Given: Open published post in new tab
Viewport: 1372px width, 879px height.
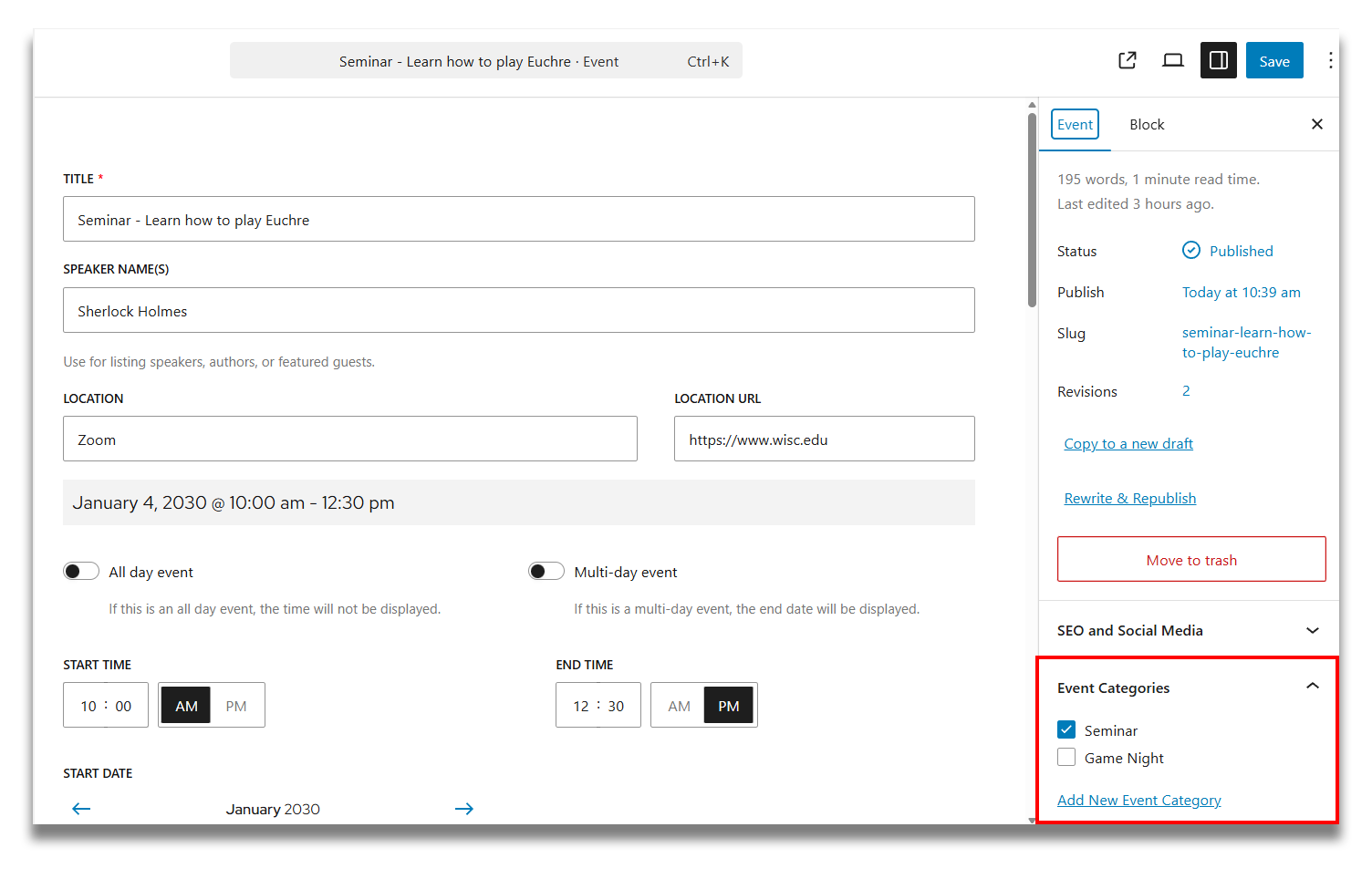Looking at the screenshot, I should point(1128,60).
